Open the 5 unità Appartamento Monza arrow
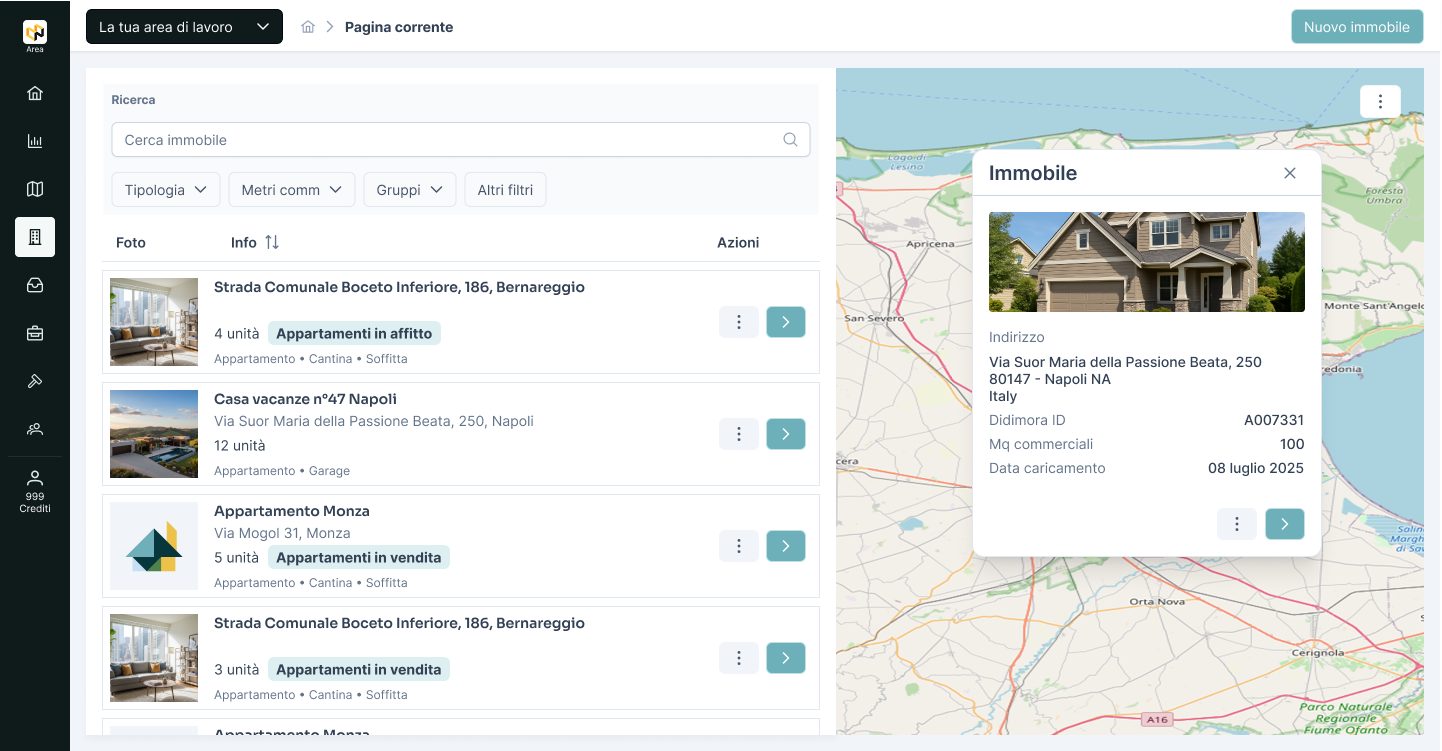Screen dimensions: 1442x751 (x=786, y=546)
